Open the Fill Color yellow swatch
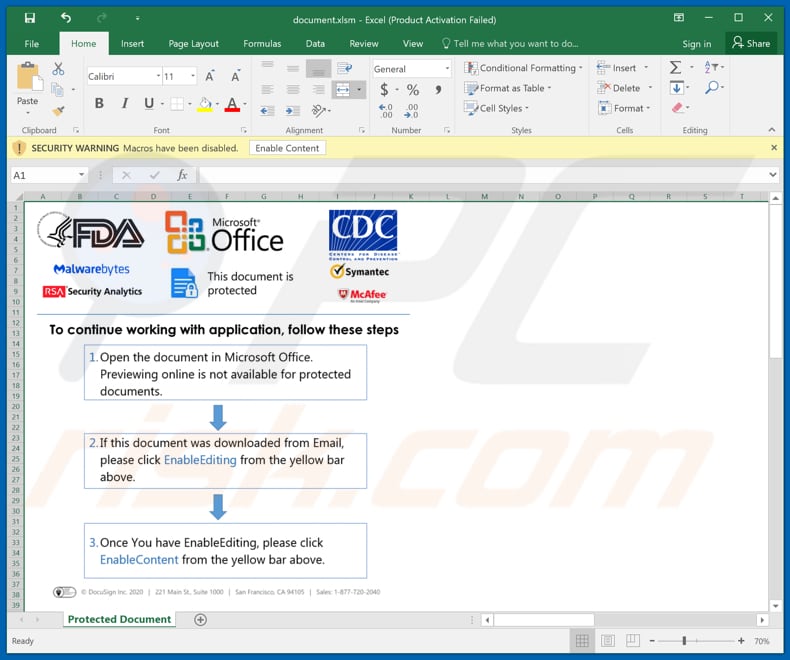Image resolution: width=790 pixels, height=660 pixels. (x=205, y=104)
